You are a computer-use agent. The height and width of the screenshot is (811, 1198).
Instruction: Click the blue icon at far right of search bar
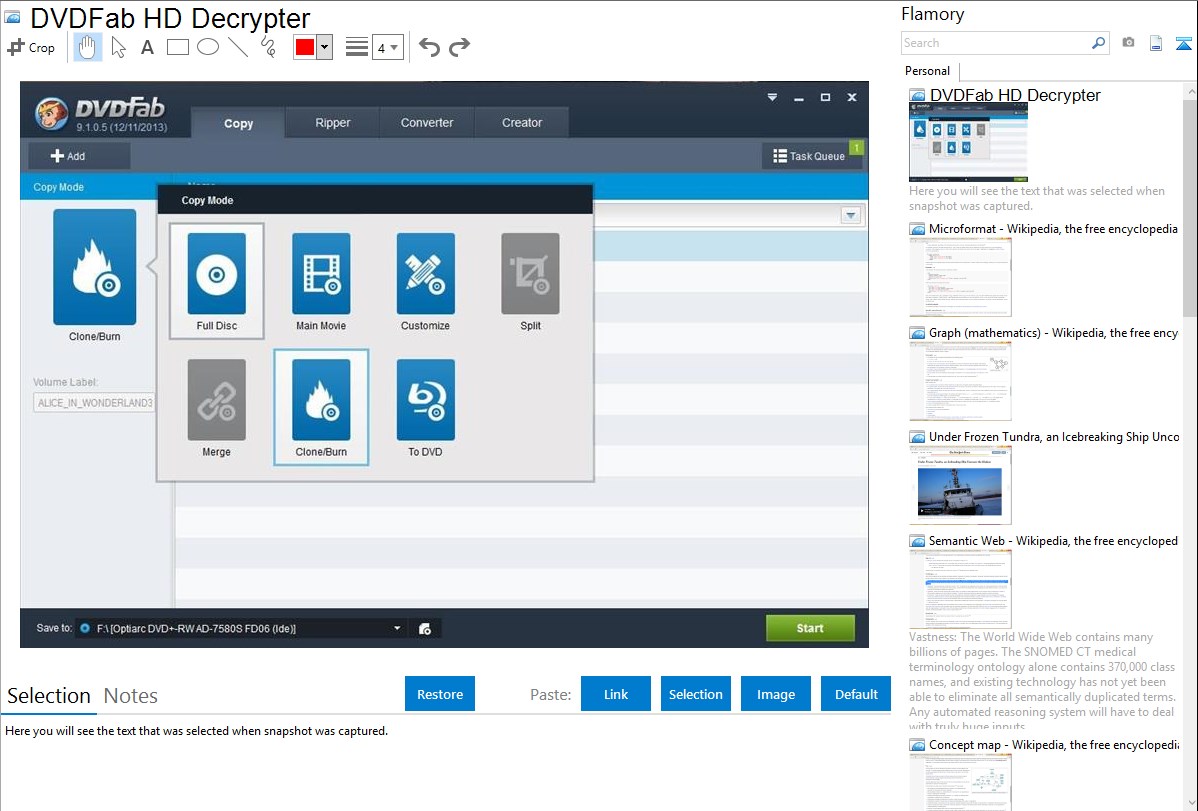click(x=1183, y=43)
